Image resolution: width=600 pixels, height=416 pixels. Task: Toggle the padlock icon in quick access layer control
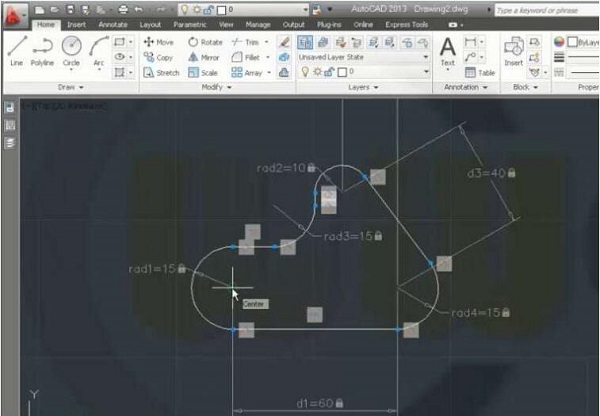tap(209, 10)
